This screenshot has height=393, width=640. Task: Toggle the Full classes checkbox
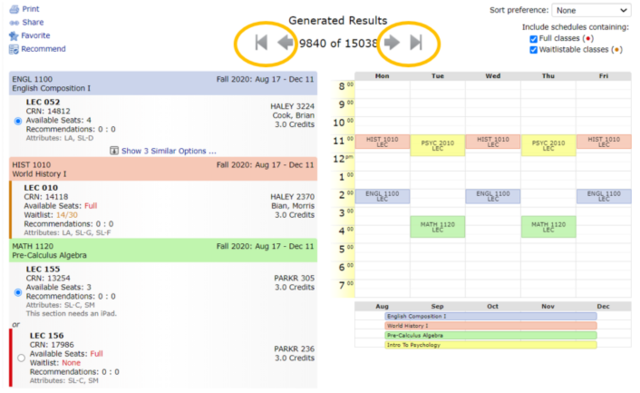coord(533,39)
